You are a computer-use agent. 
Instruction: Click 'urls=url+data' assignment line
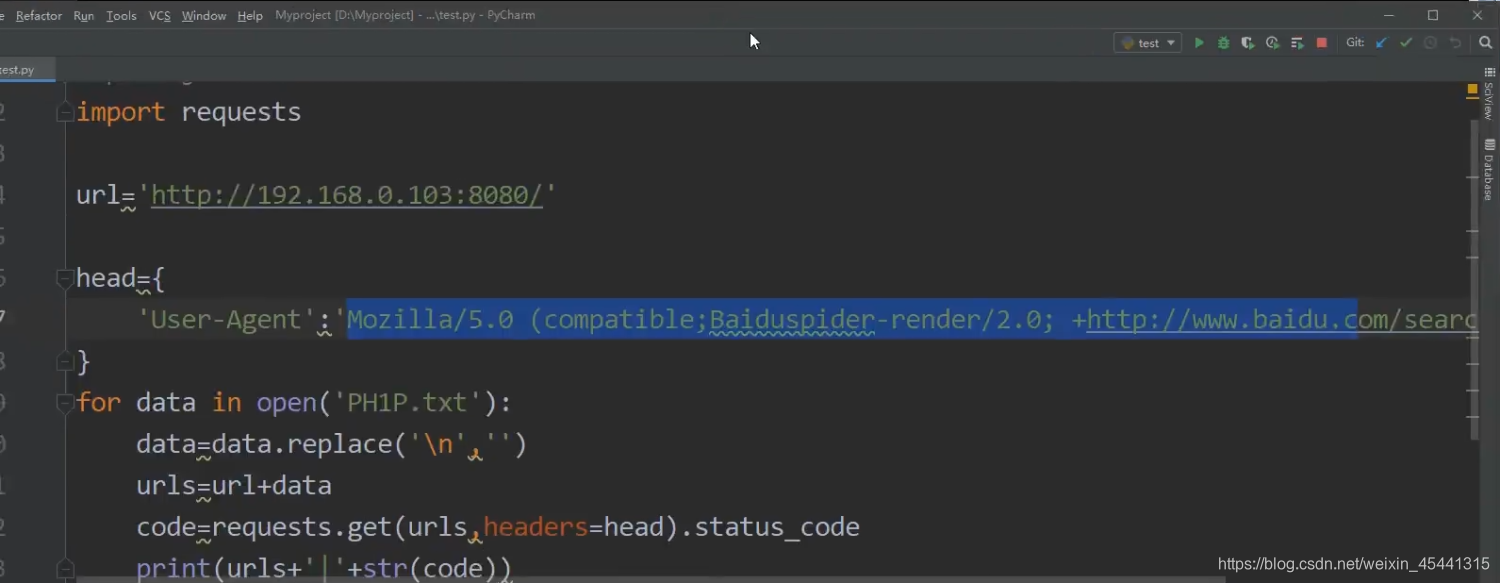(x=234, y=486)
